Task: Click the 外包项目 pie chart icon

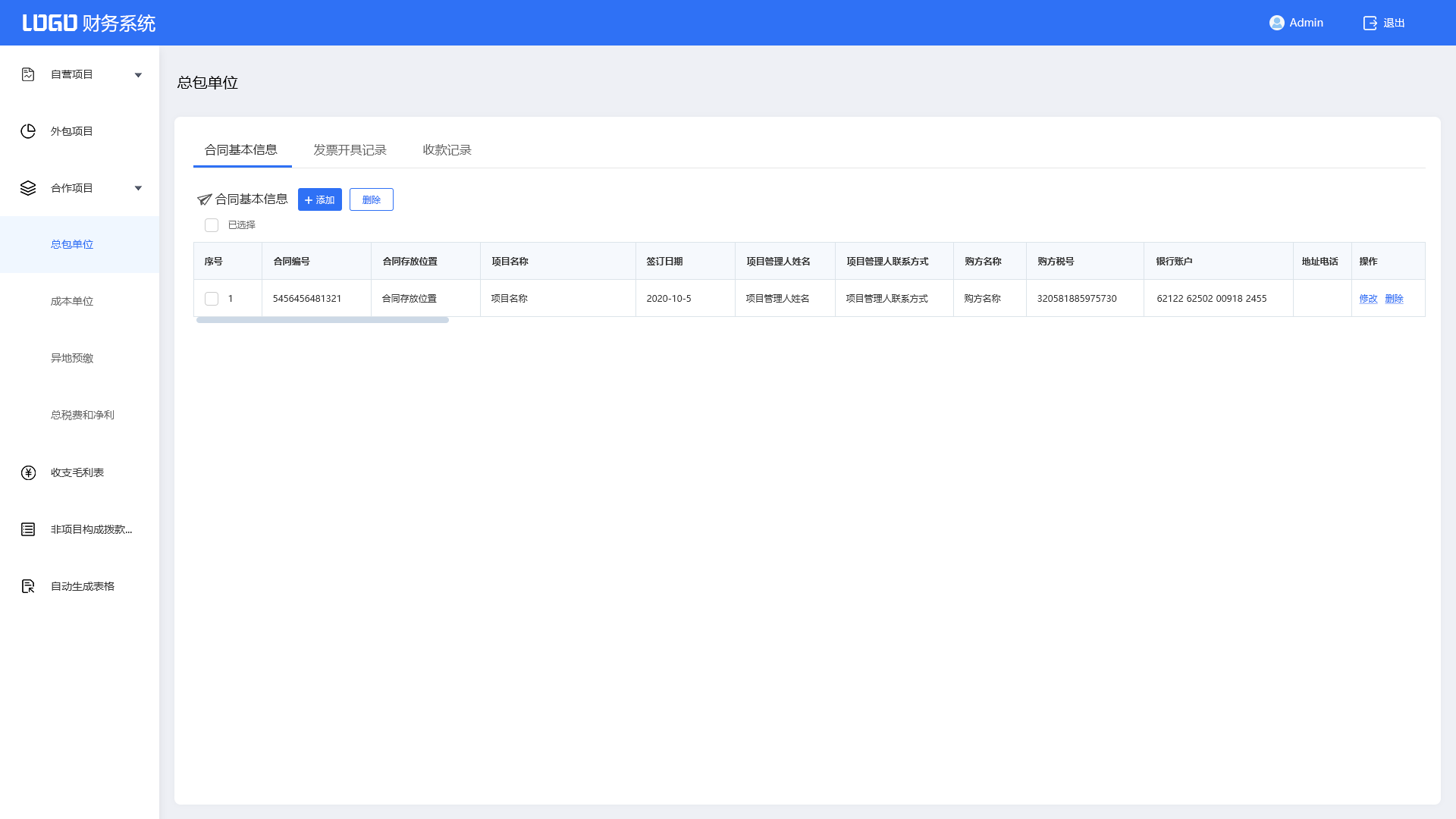Action: (28, 131)
